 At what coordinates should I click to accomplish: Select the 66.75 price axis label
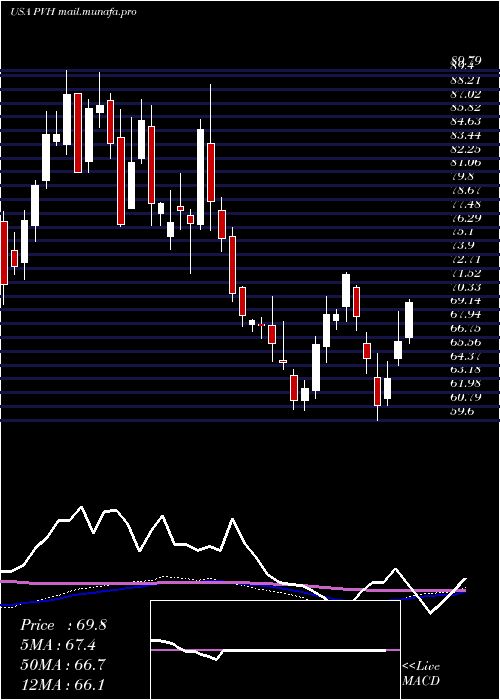click(465, 329)
